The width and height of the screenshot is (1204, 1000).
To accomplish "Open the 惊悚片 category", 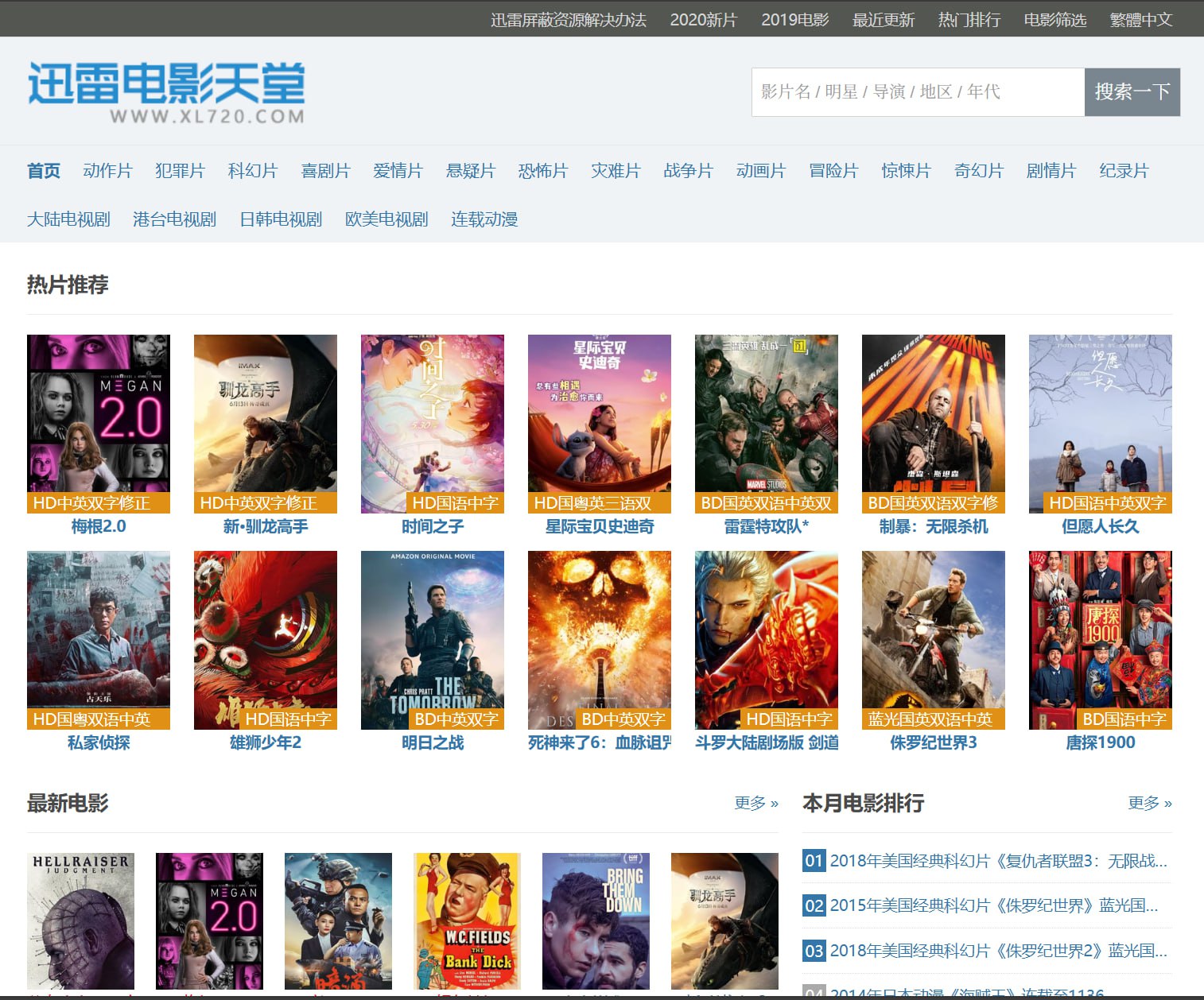I will coord(906,171).
